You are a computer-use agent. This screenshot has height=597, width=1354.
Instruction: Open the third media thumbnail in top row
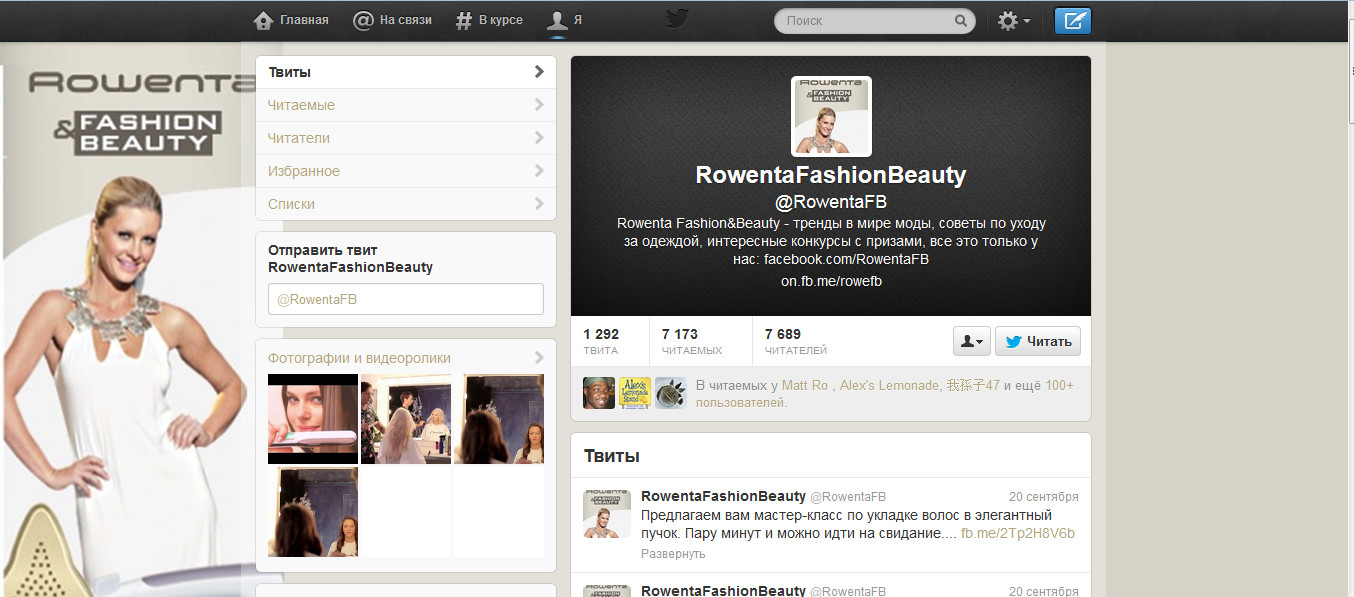click(x=499, y=419)
